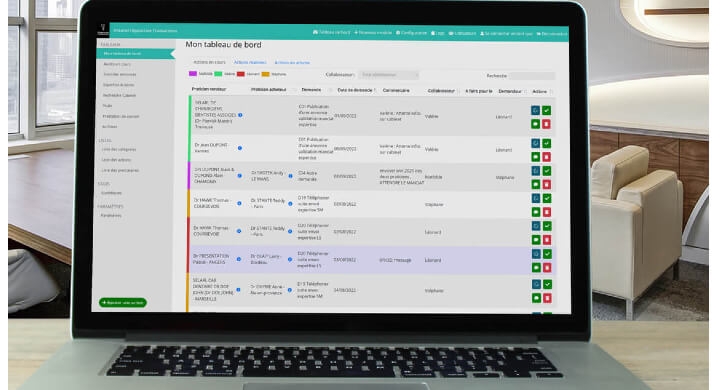Screen dimensions: 720x390
Task: Sort by the Praticien vendeur column
Action: 209,89
